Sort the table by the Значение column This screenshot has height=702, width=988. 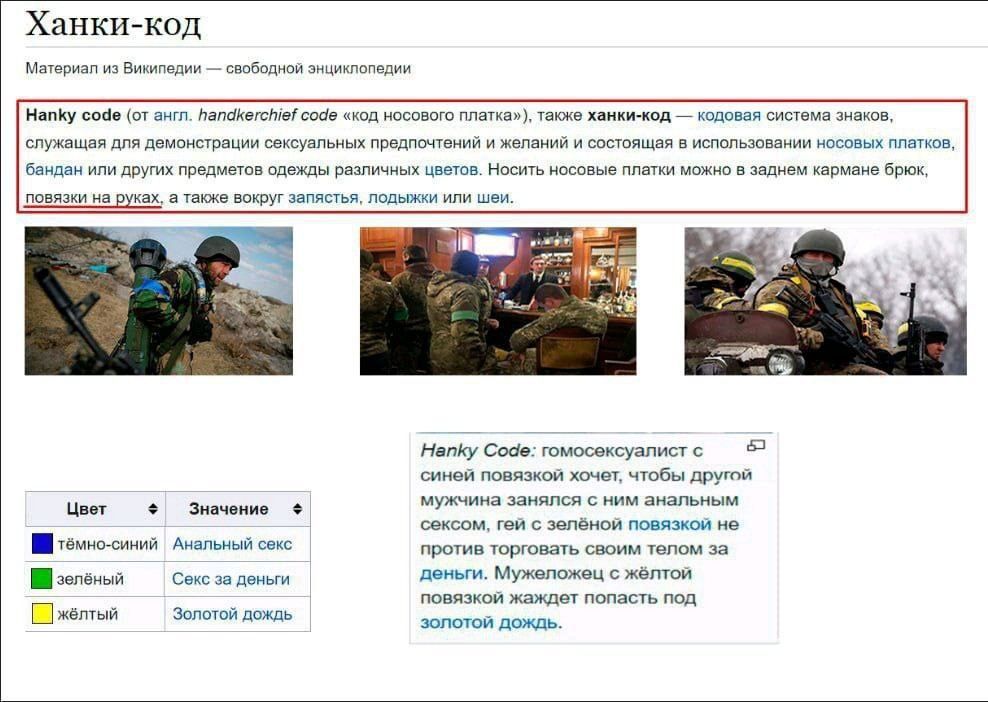(x=297, y=509)
